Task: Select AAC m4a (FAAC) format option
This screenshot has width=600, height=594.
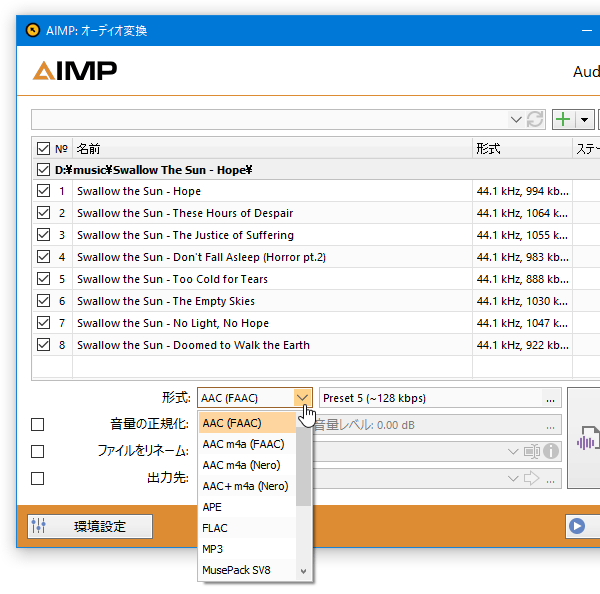Action: [x=247, y=444]
